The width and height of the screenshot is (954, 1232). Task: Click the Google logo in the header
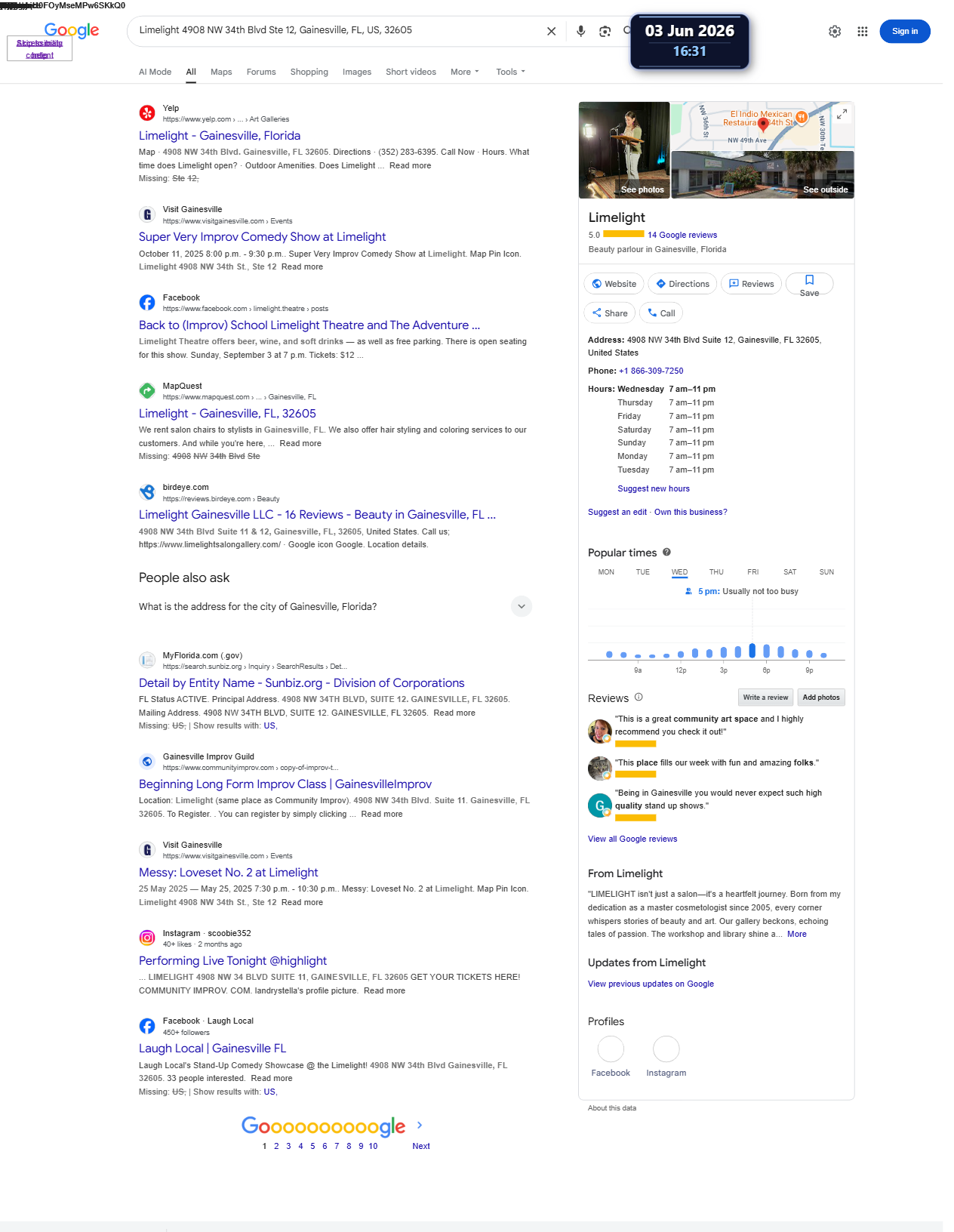point(72,30)
